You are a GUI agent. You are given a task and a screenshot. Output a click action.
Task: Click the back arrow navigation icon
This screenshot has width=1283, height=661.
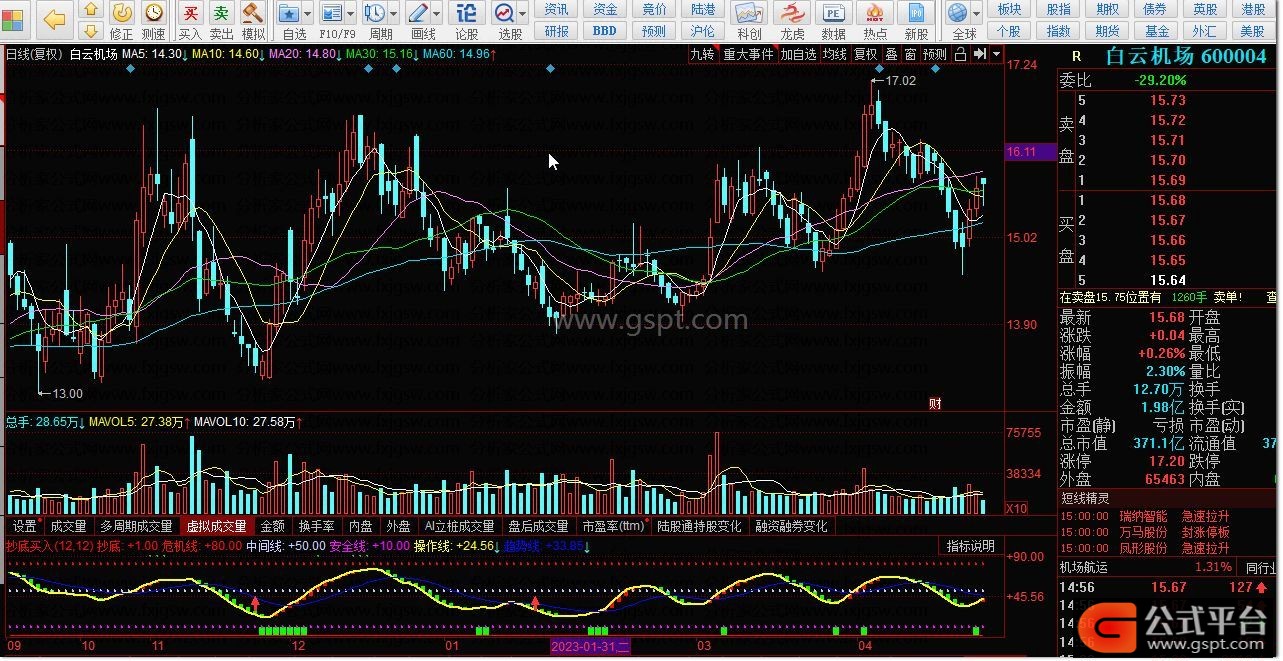(54, 18)
